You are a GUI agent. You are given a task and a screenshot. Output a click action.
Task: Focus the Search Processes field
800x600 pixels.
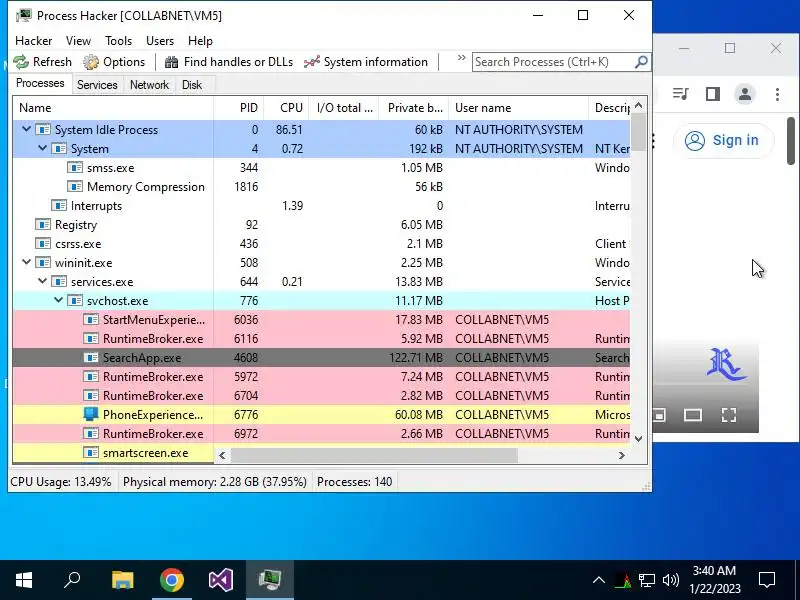click(x=554, y=62)
